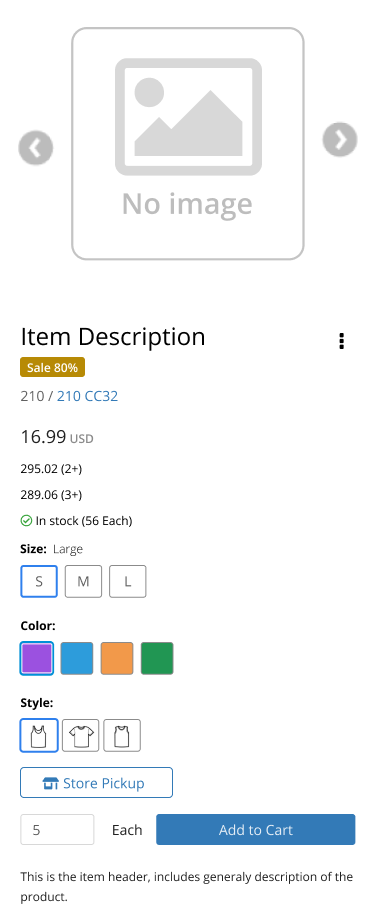Viewport: 376px width, 912px height.
Task: Open the 210 CC32 item link
Action: [x=87, y=396]
